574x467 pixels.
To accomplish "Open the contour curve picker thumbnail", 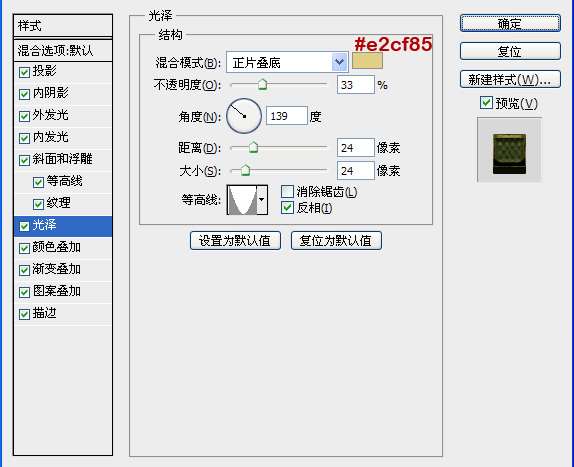I will (242, 200).
